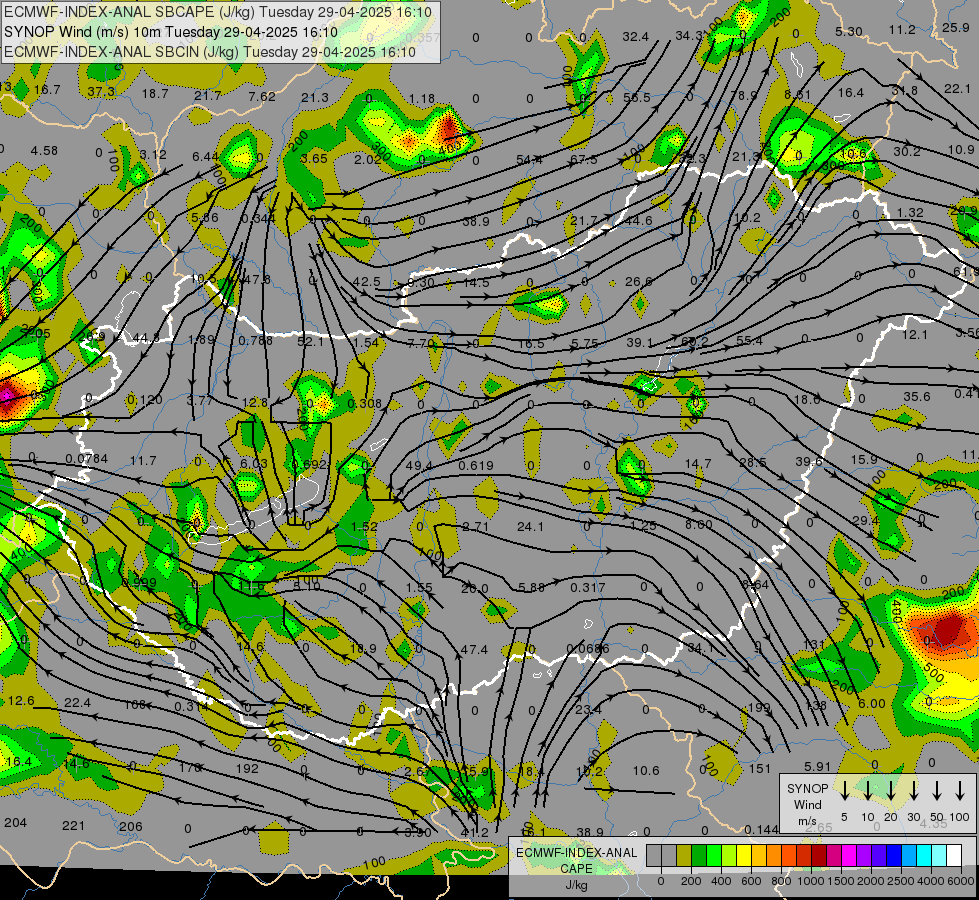Click the map value '0.0784'
The width and height of the screenshot is (979, 900).
pyautogui.click(x=87, y=459)
